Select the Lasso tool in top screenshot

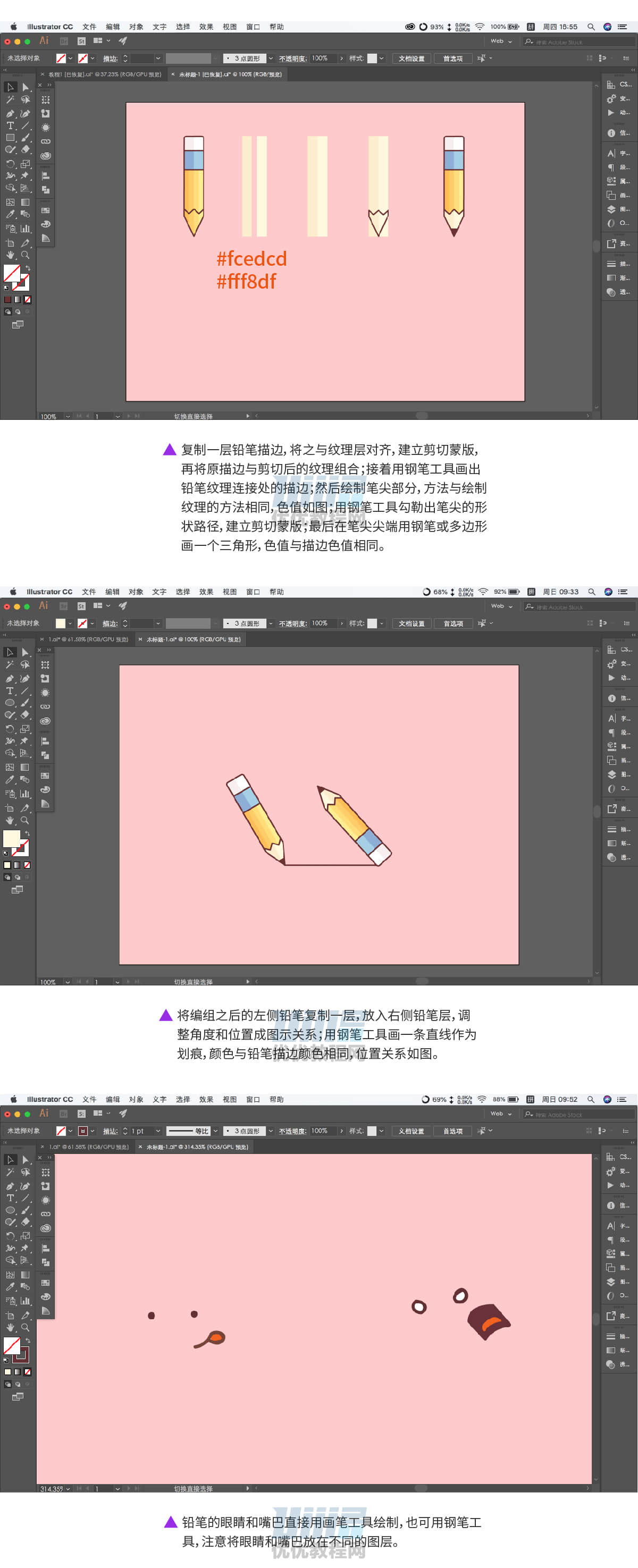pyautogui.click(x=25, y=100)
